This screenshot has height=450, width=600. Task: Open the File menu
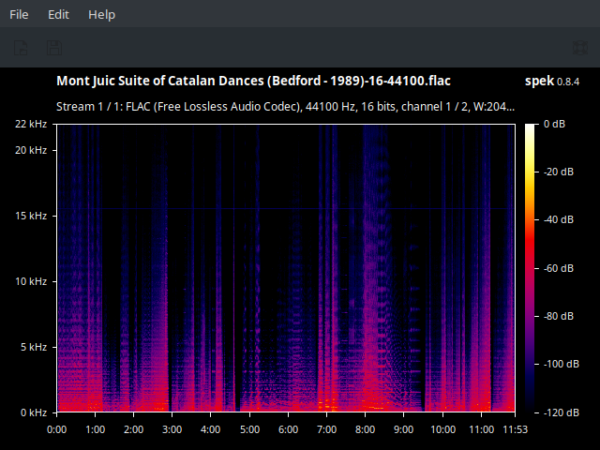point(19,15)
